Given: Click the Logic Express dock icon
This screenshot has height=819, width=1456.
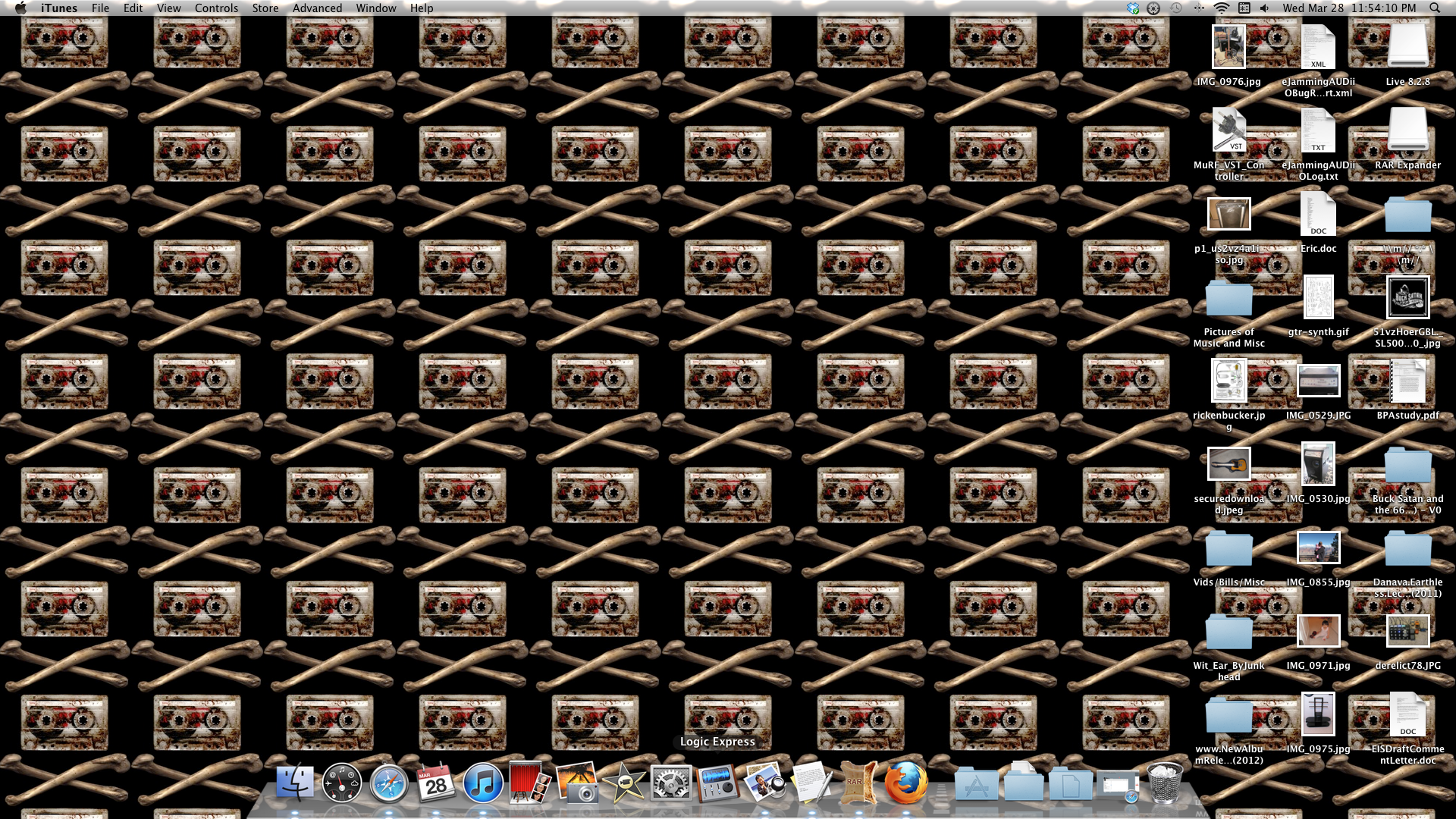Looking at the screenshot, I should click(717, 783).
